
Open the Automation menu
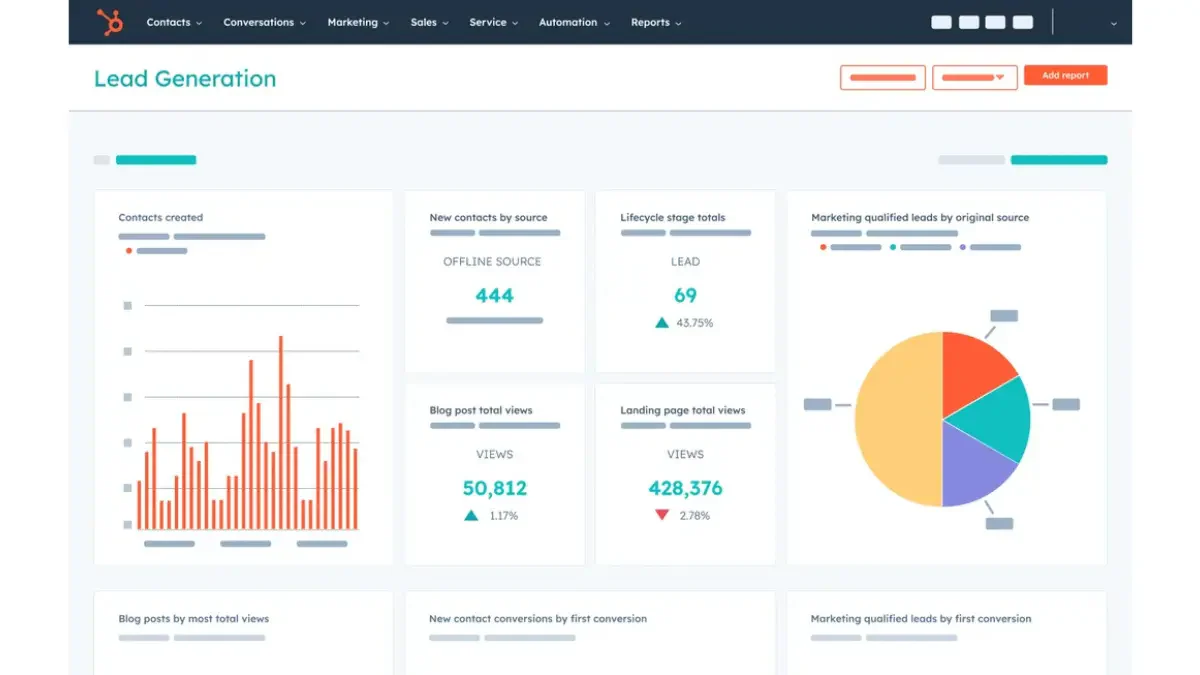click(x=574, y=22)
